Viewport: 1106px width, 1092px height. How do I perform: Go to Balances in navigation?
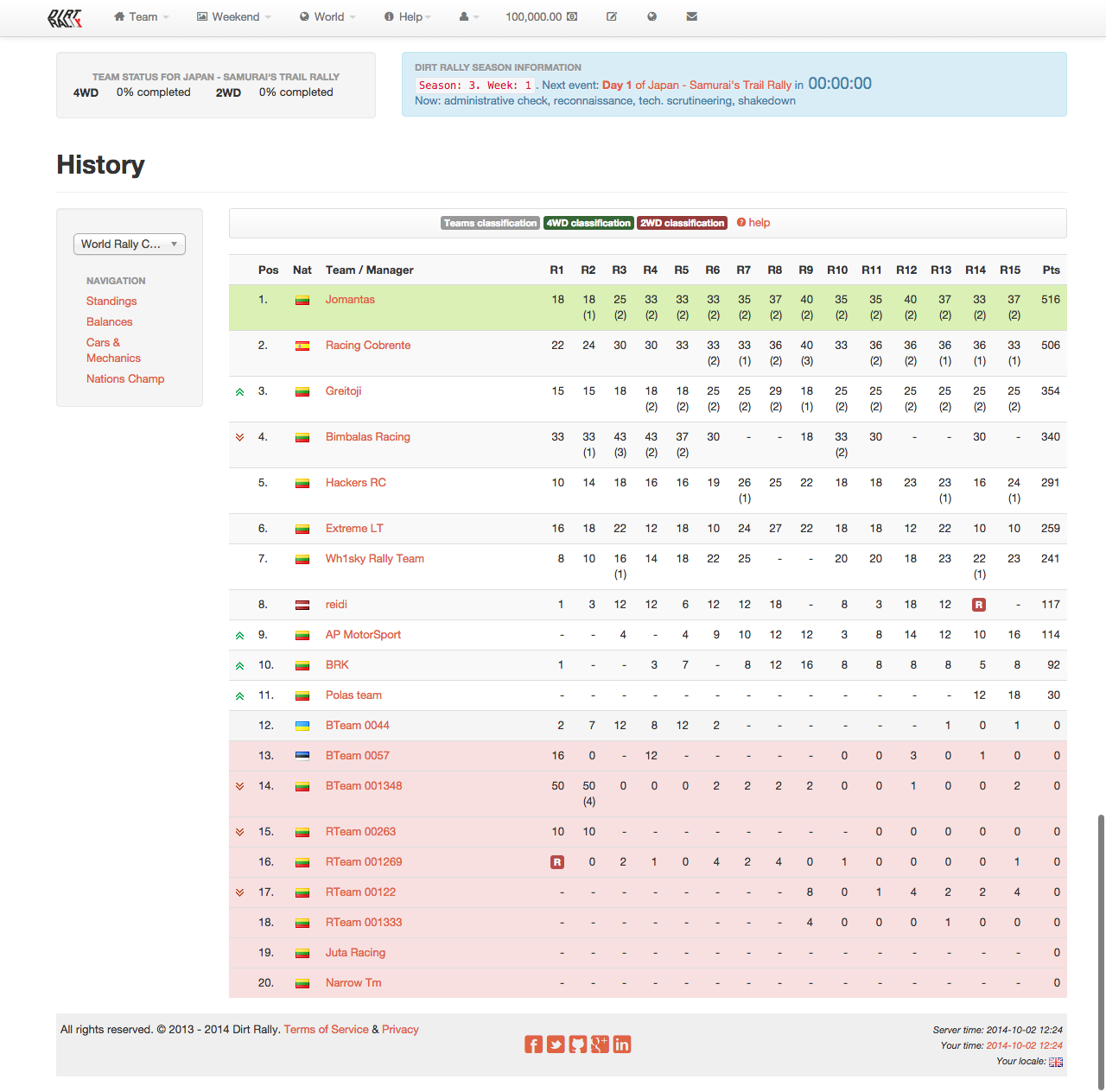point(110,321)
